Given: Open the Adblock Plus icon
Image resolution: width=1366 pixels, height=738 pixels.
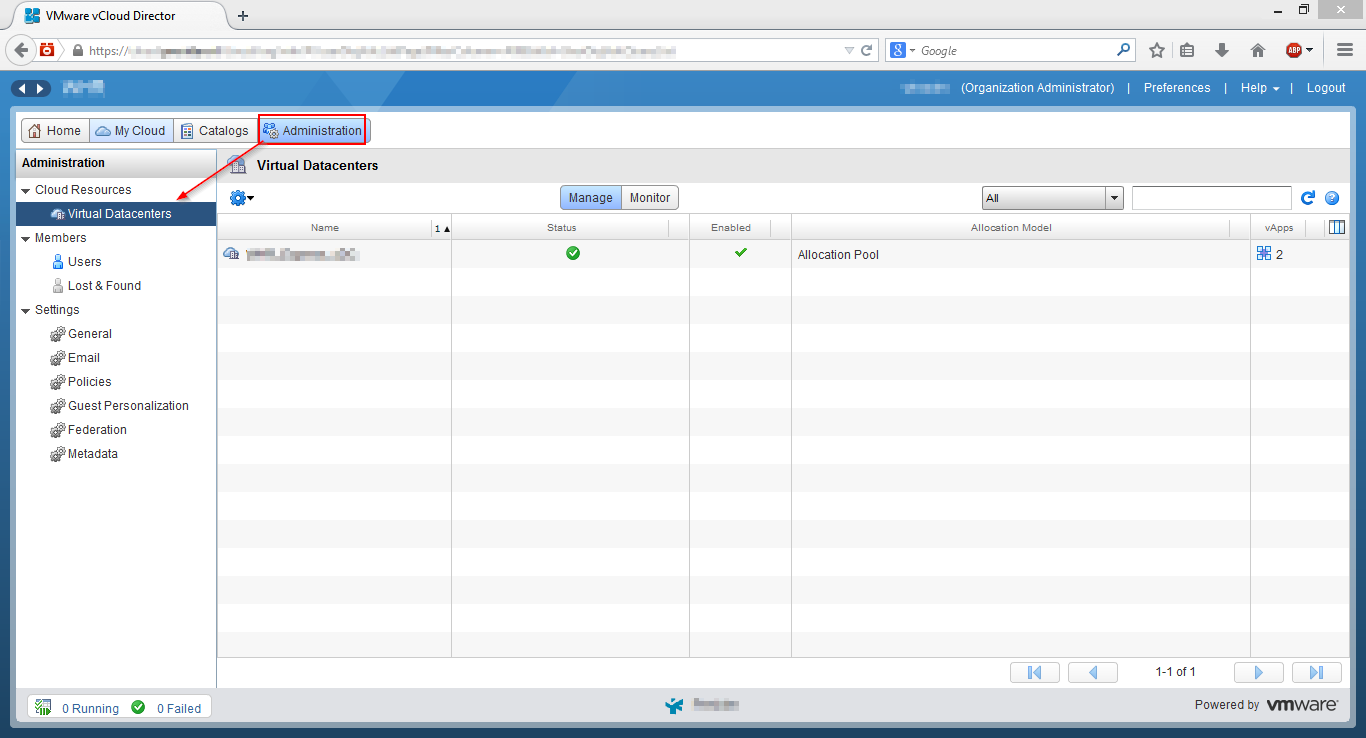Looking at the screenshot, I should (x=1294, y=50).
